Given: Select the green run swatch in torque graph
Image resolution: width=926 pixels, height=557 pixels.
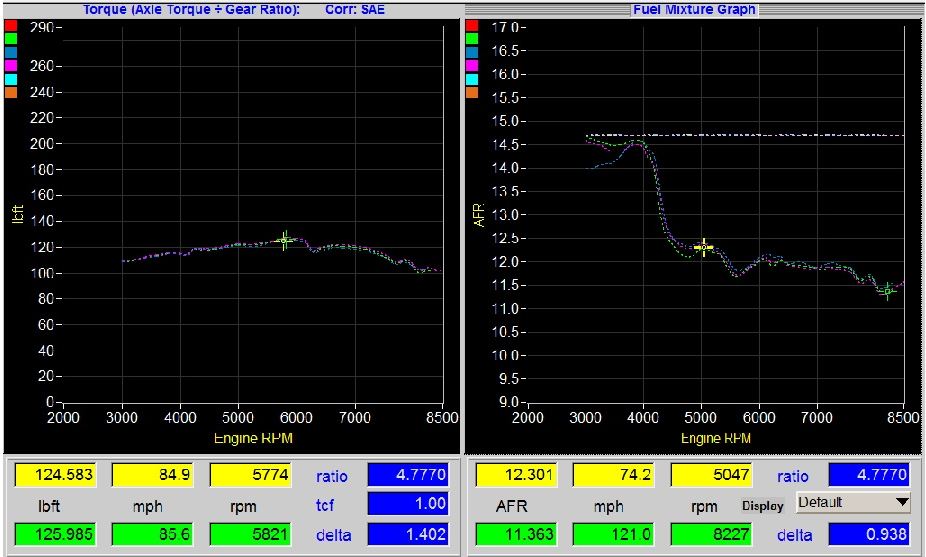Looking at the screenshot, I should point(11,38).
